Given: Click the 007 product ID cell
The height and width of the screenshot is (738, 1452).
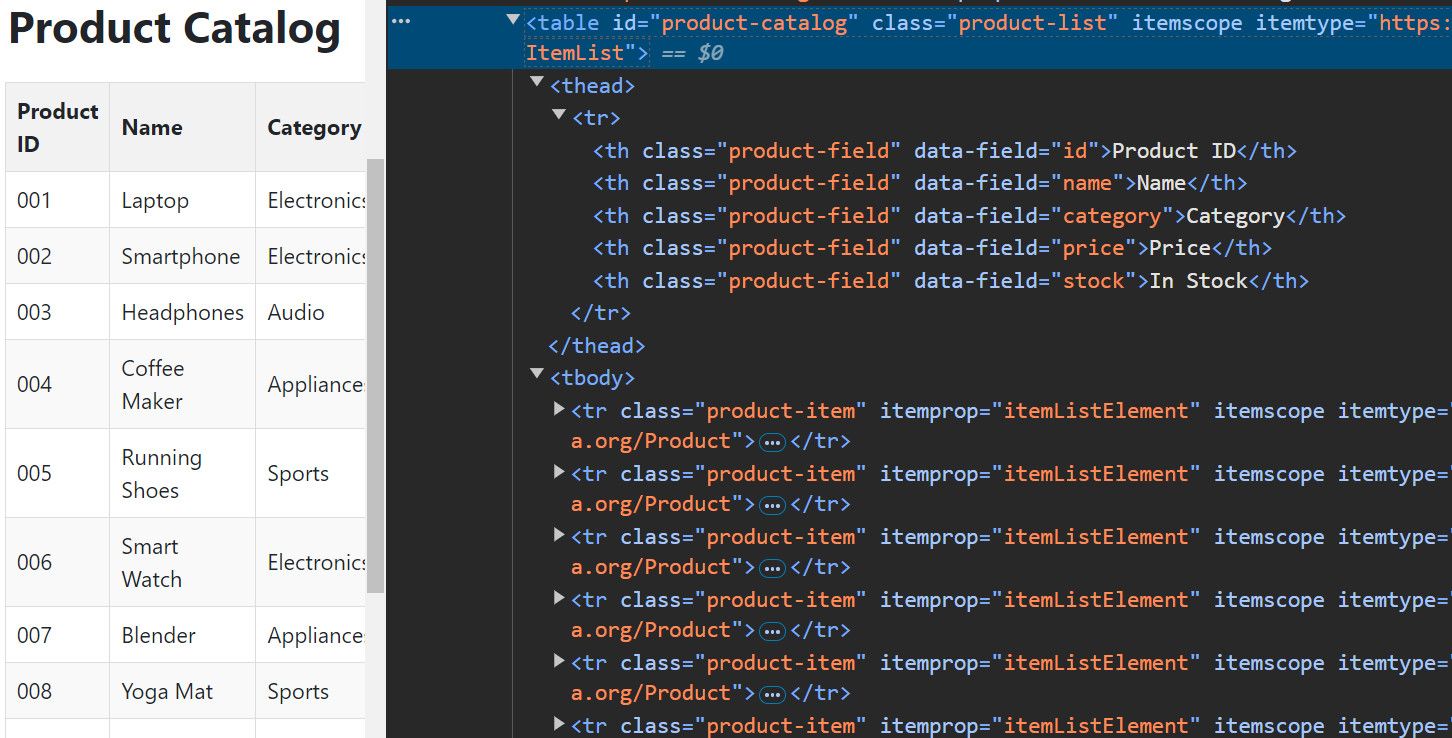Looking at the screenshot, I should click(58, 635).
